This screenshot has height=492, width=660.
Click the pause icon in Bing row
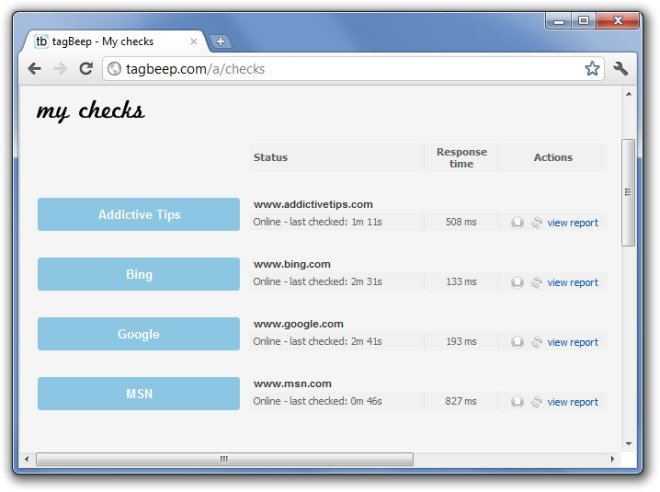(x=517, y=282)
